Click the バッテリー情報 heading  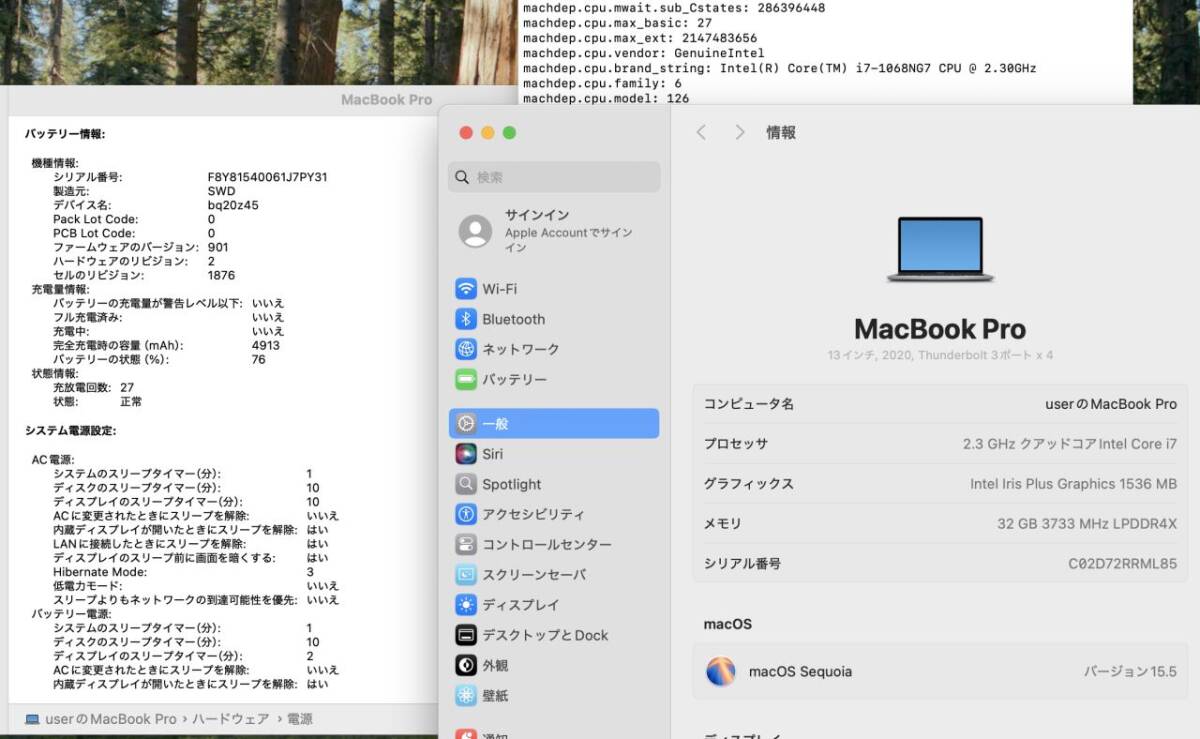click(65, 133)
